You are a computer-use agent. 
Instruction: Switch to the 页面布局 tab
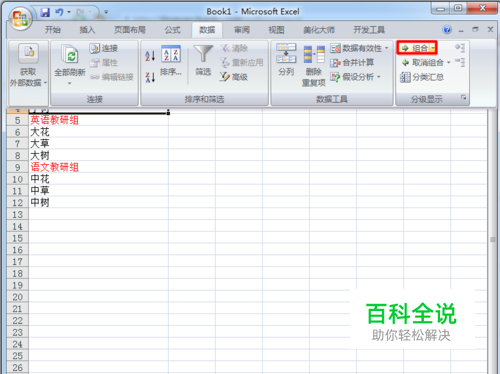click(x=130, y=30)
